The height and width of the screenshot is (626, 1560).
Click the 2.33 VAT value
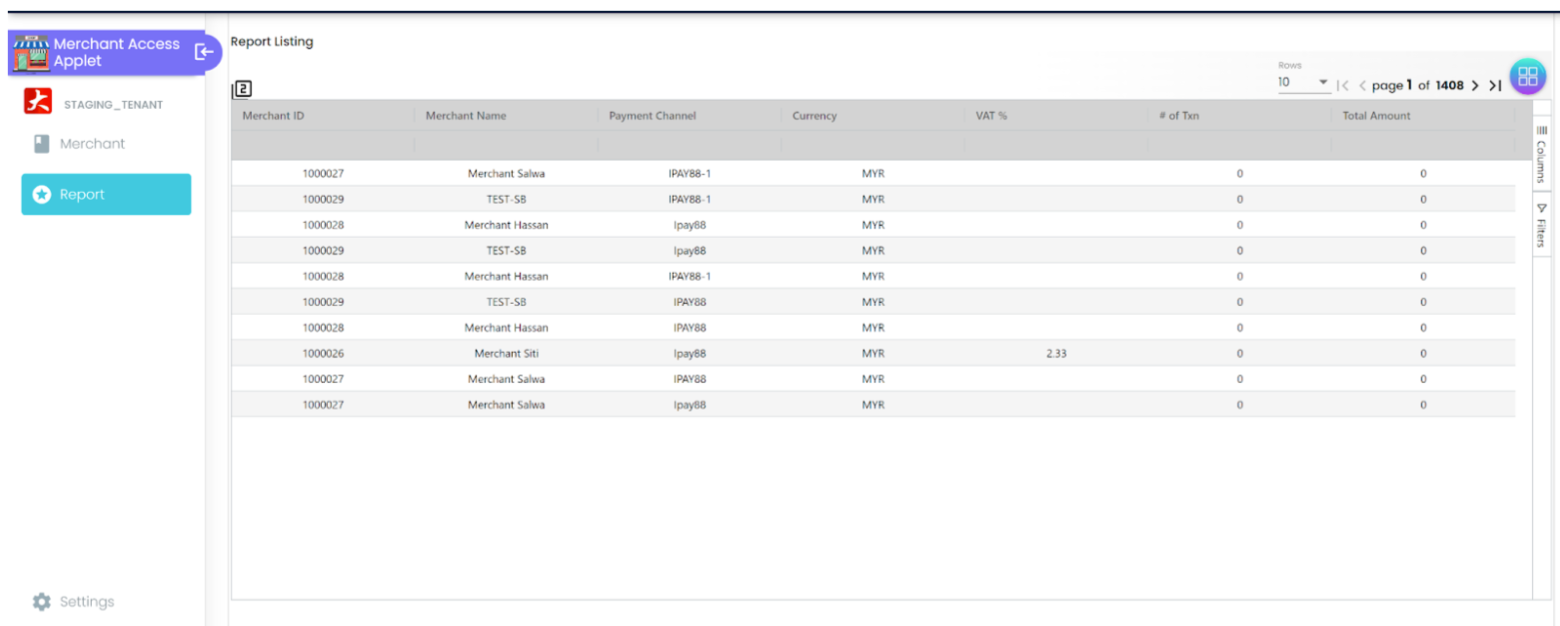point(1057,353)
